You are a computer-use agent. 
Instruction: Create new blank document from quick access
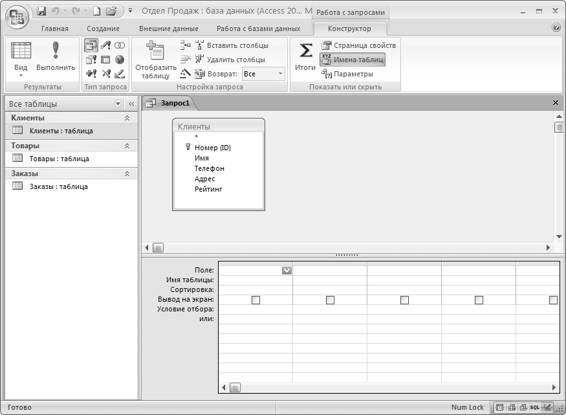click(96, 12)
